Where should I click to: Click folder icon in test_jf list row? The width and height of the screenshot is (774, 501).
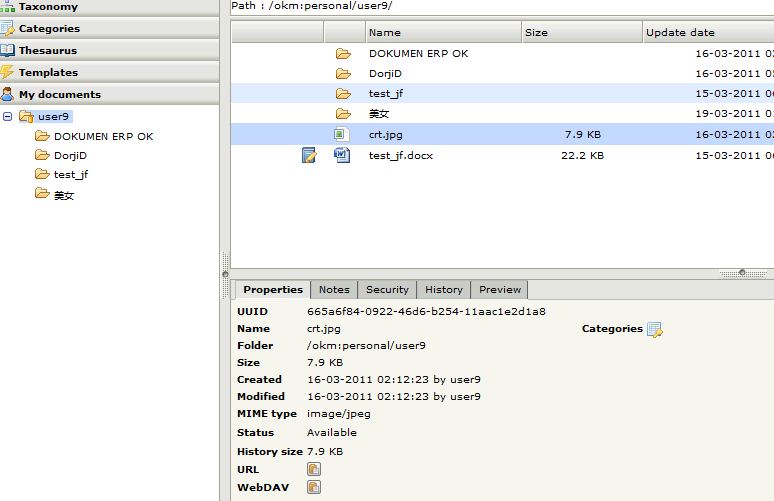pos(344,93)
